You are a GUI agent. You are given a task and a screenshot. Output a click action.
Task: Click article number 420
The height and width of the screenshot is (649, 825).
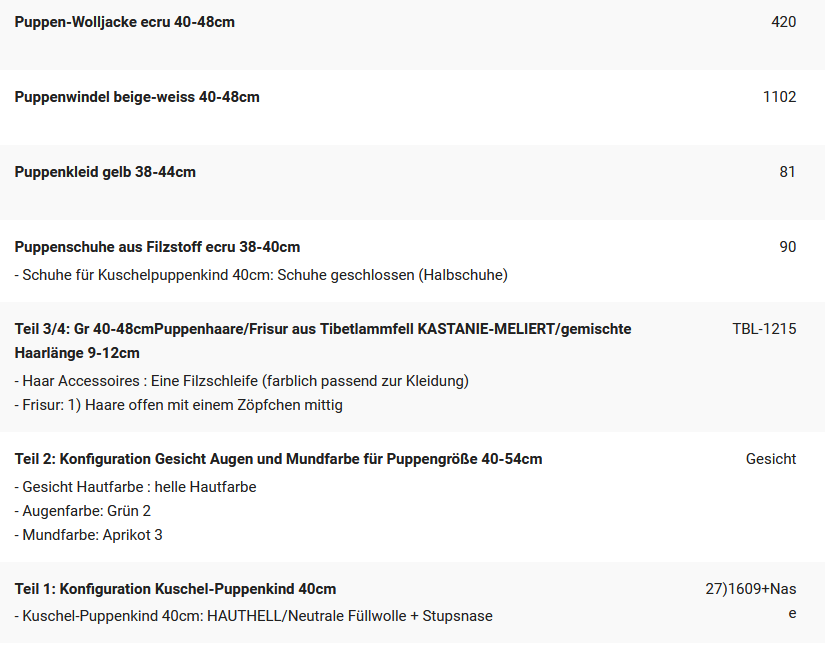(x=783, y=22)
